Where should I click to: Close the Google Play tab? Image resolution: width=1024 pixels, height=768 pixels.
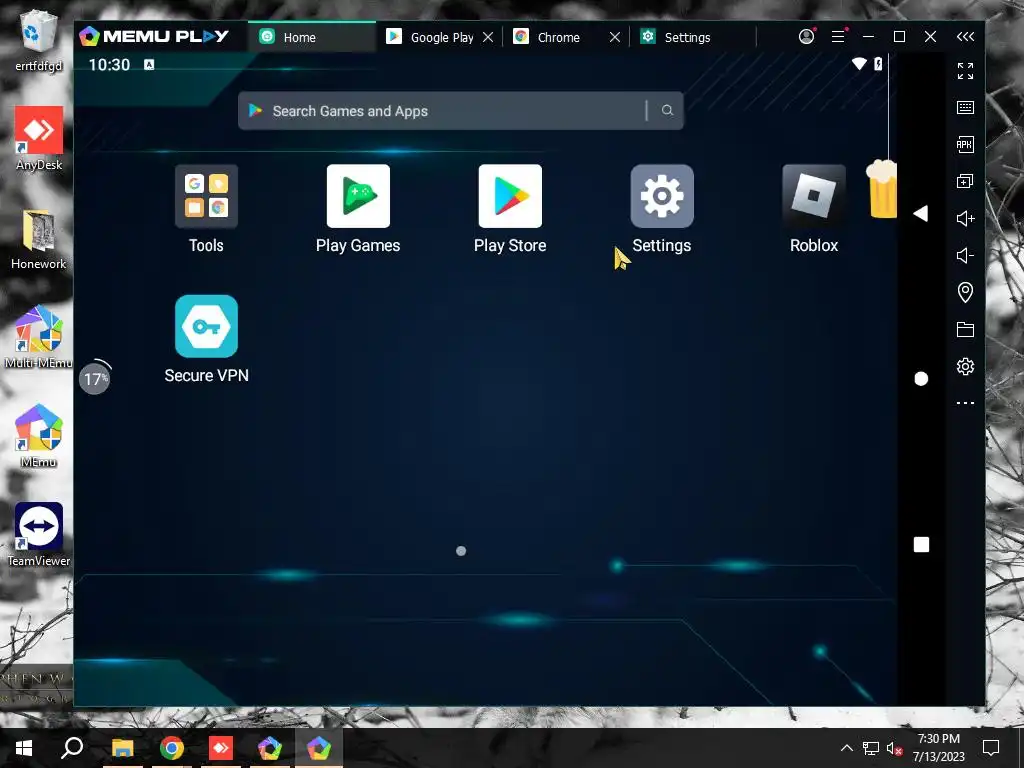(488, 37)
